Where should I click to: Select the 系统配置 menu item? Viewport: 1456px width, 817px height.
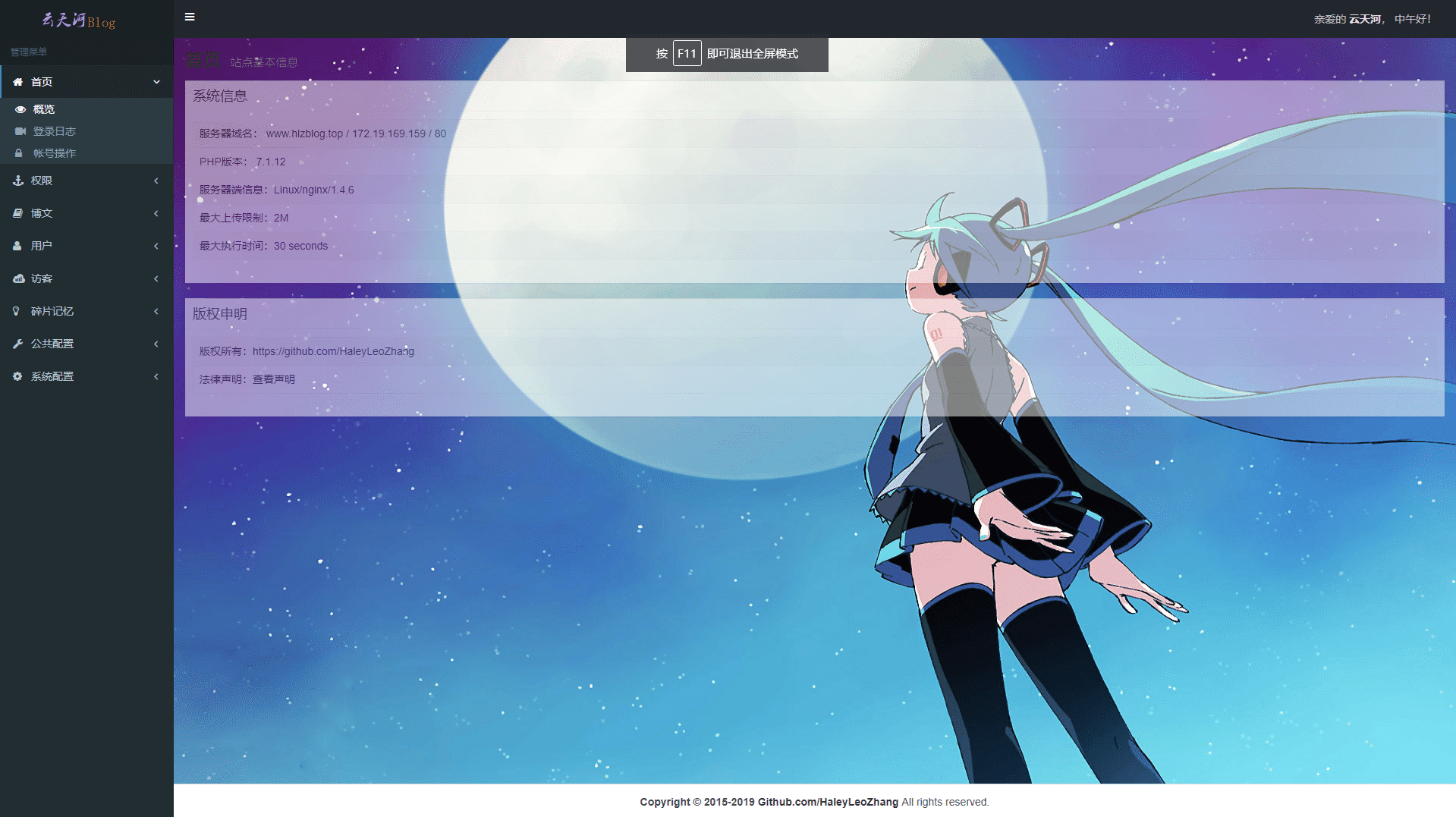tap(86, 376)
